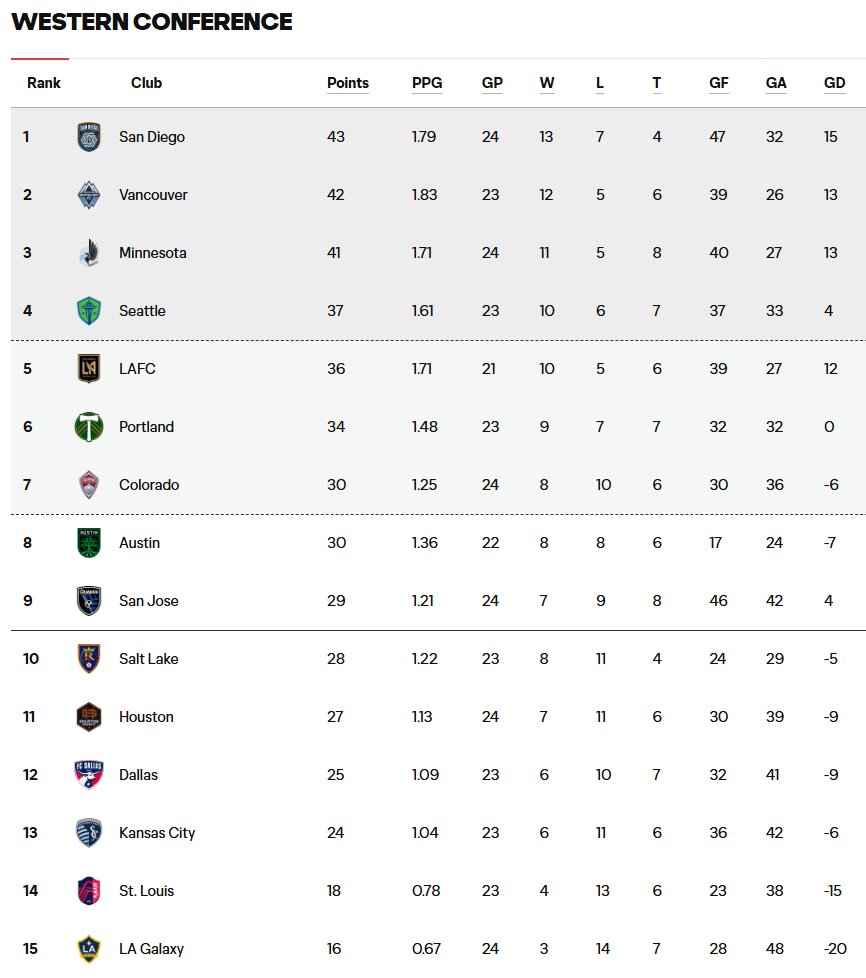
Task: Click the Portland Timbers axe logo
Action: 89,427
